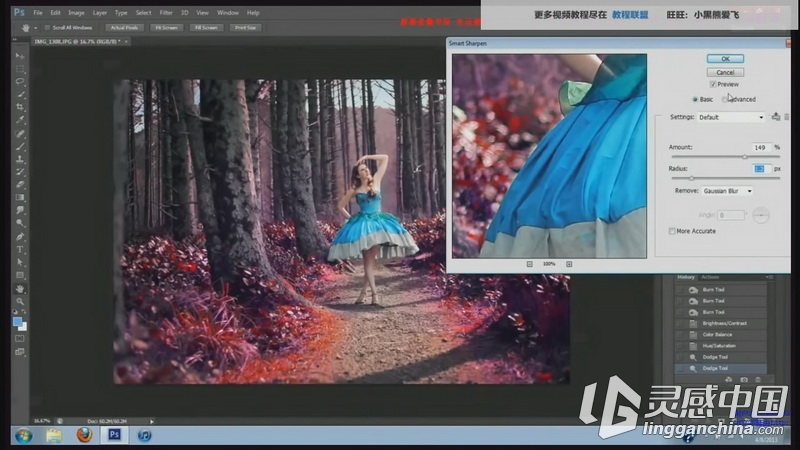
Task: Click the Amount slider handle
Action: (744, 157)
